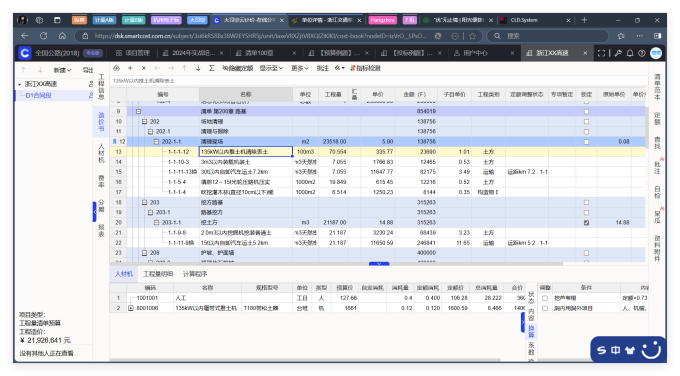
Task: Click the move-down arrow toolbar icon
Action: [198, 68]
